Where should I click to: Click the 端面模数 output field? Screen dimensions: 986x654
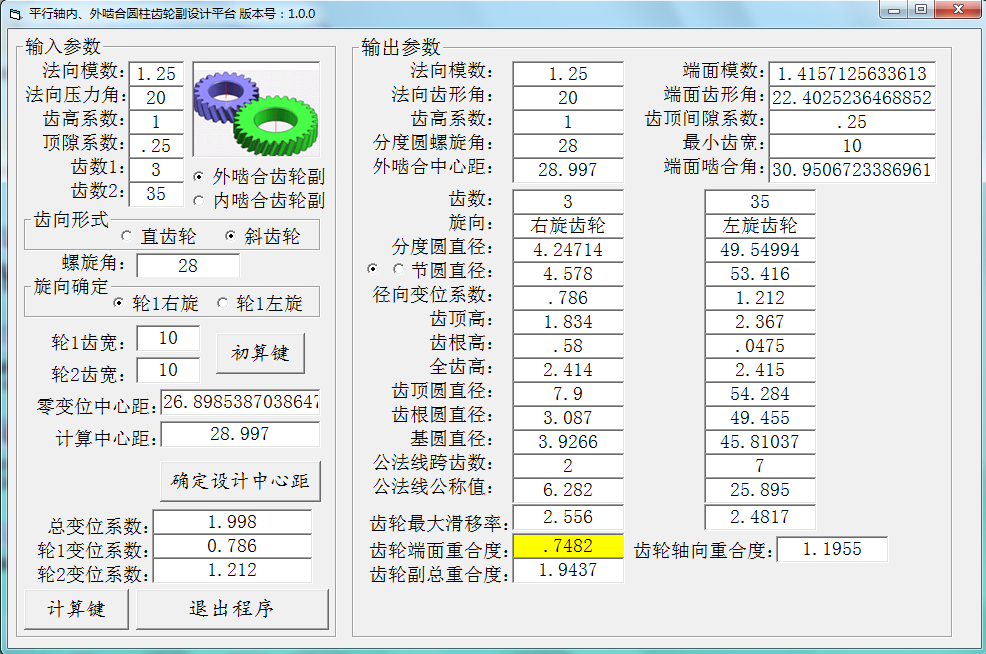(852, 74)
